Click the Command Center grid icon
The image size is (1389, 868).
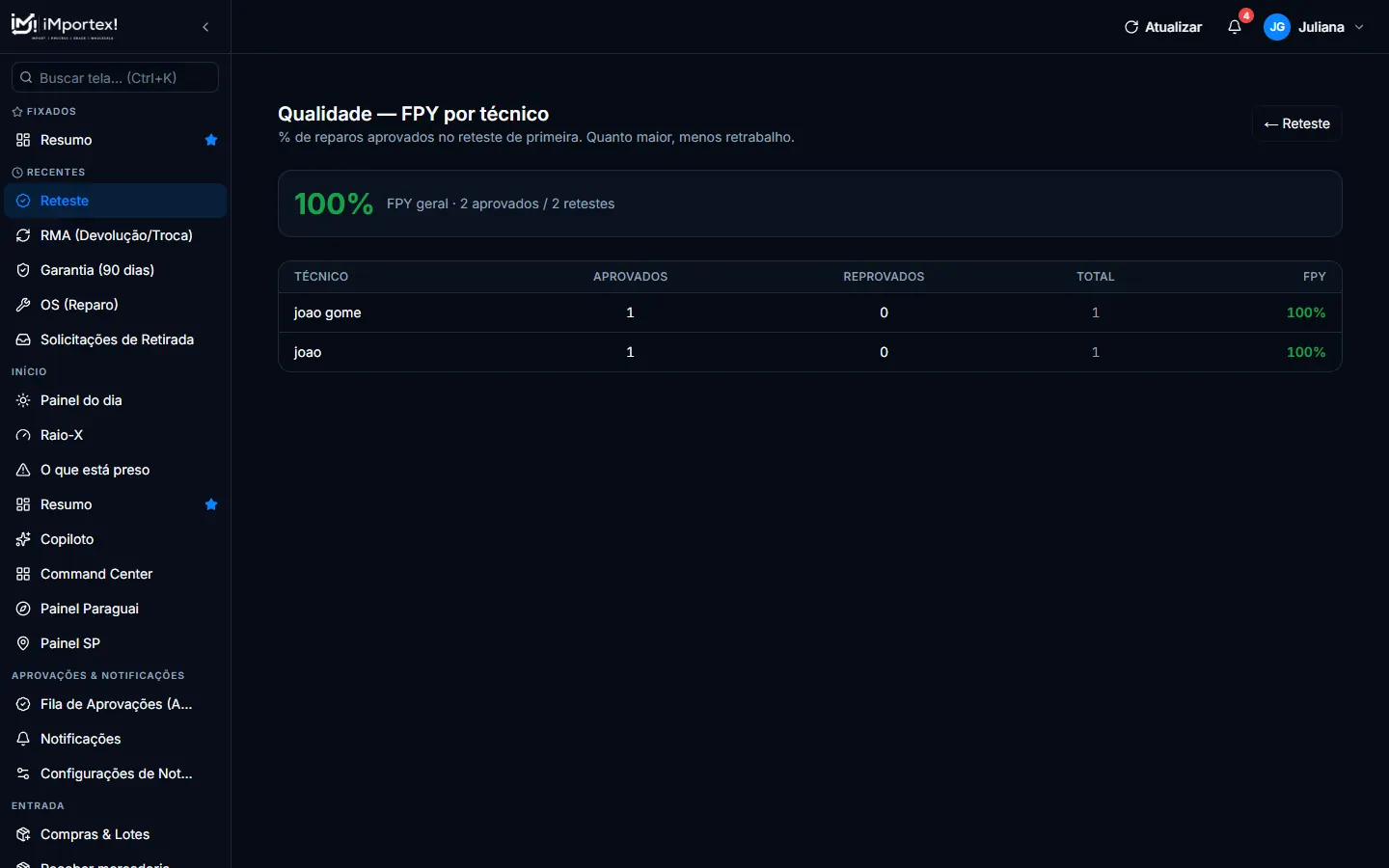point(23,574)
